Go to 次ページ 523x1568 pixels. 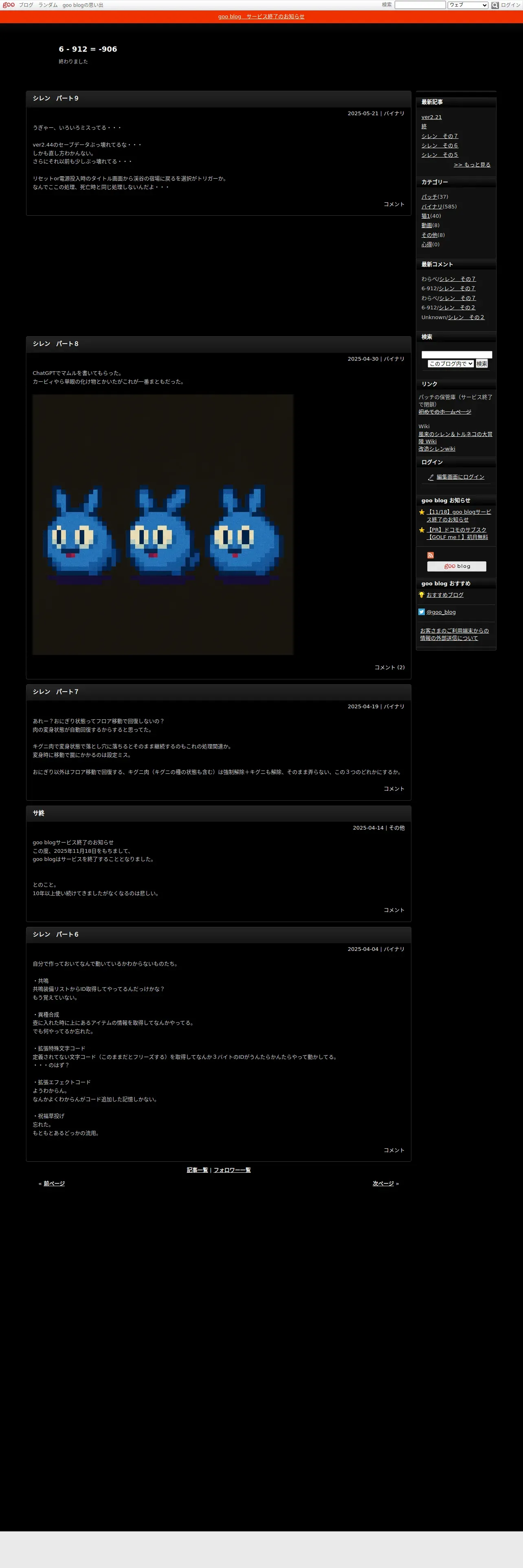click(383, 1184)
